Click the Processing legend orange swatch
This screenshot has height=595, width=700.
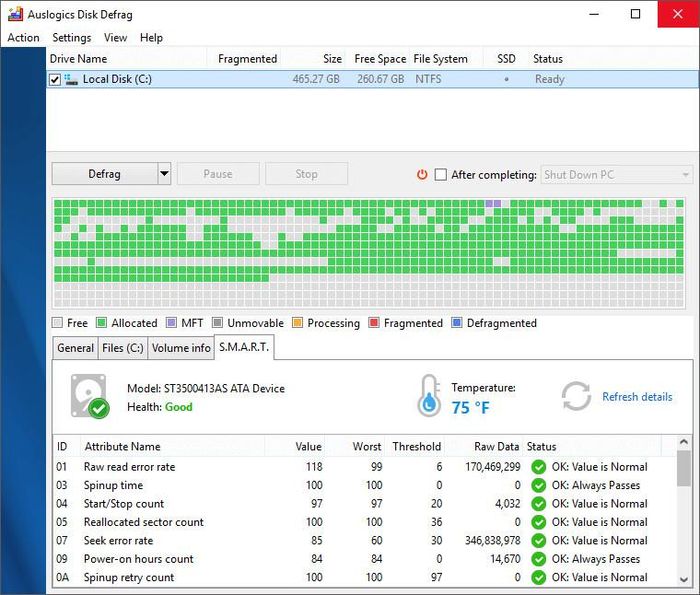point(297,323)
